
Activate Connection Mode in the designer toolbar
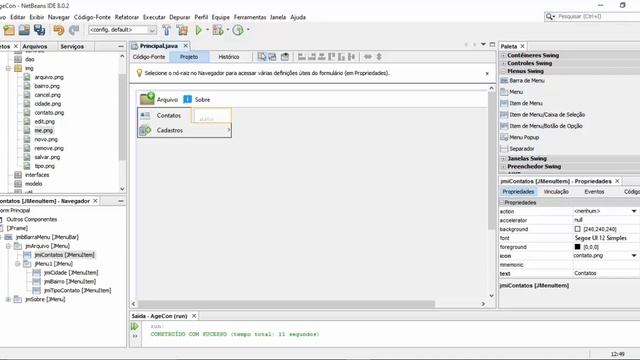pos(272,57)
